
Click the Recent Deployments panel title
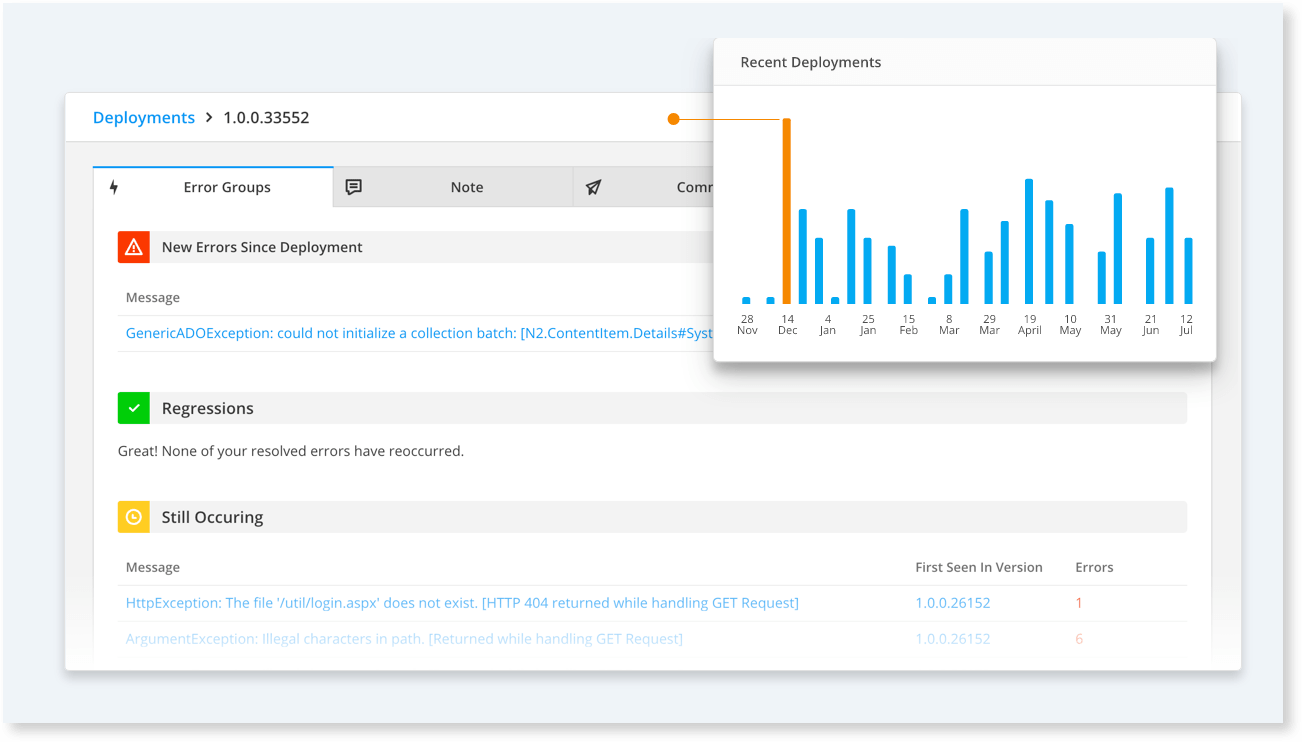pyautogui.click(x=811, y=62)
